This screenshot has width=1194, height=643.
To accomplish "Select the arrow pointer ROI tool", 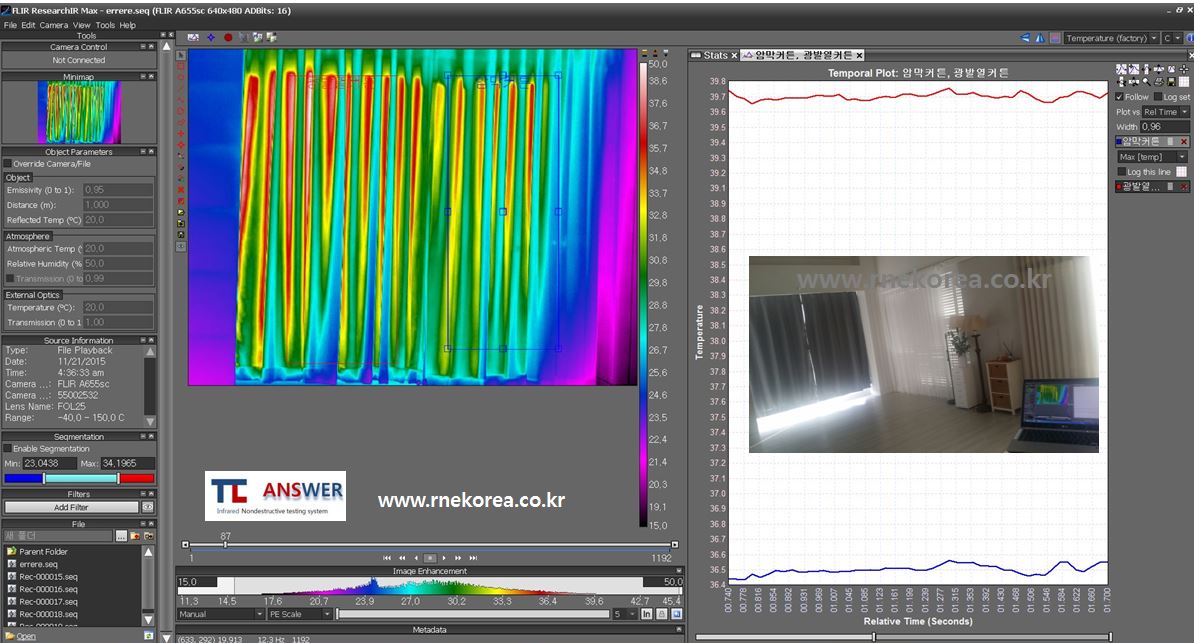I will [181, 55].
